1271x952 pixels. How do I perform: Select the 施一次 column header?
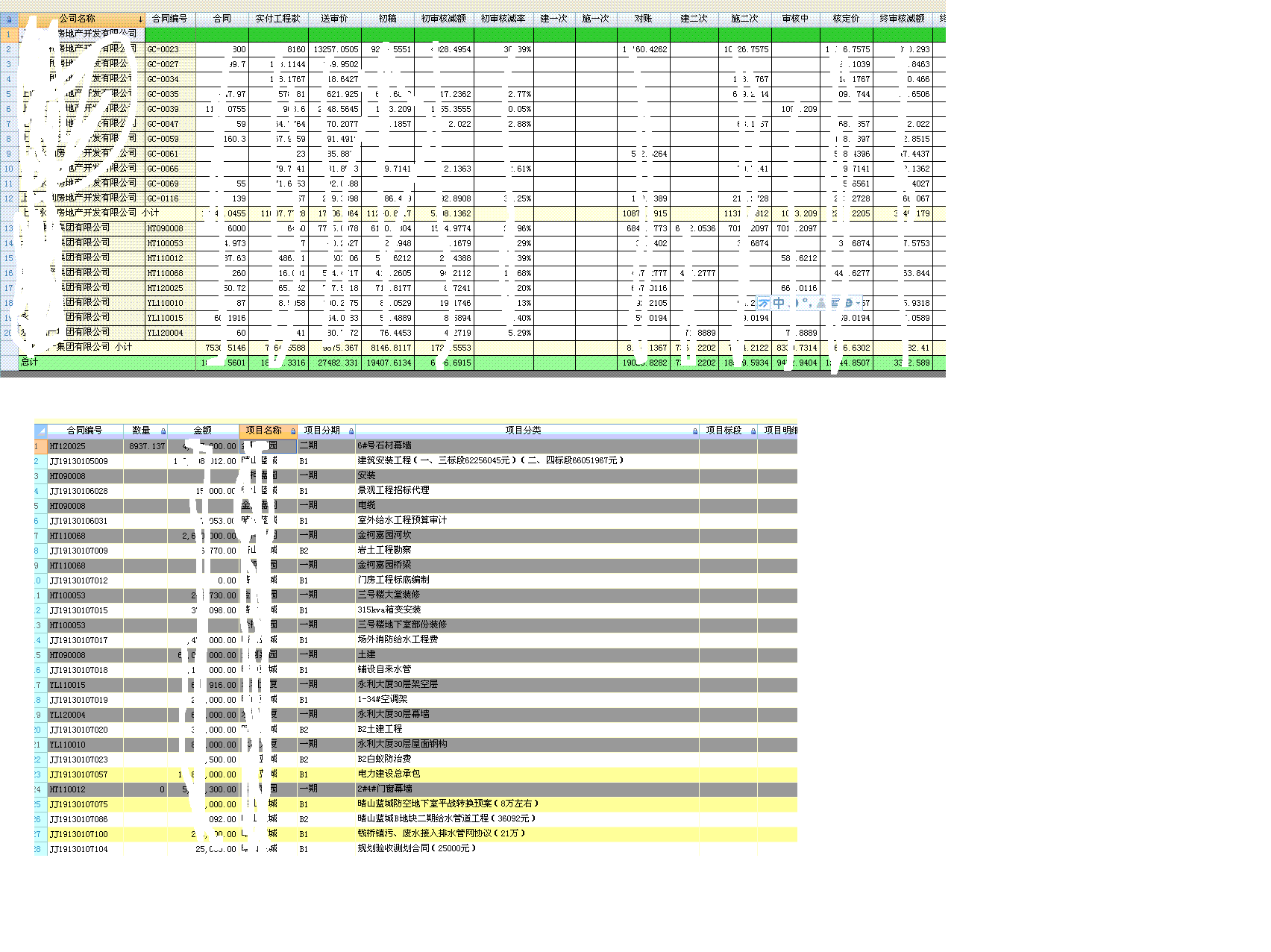point(596,19)
